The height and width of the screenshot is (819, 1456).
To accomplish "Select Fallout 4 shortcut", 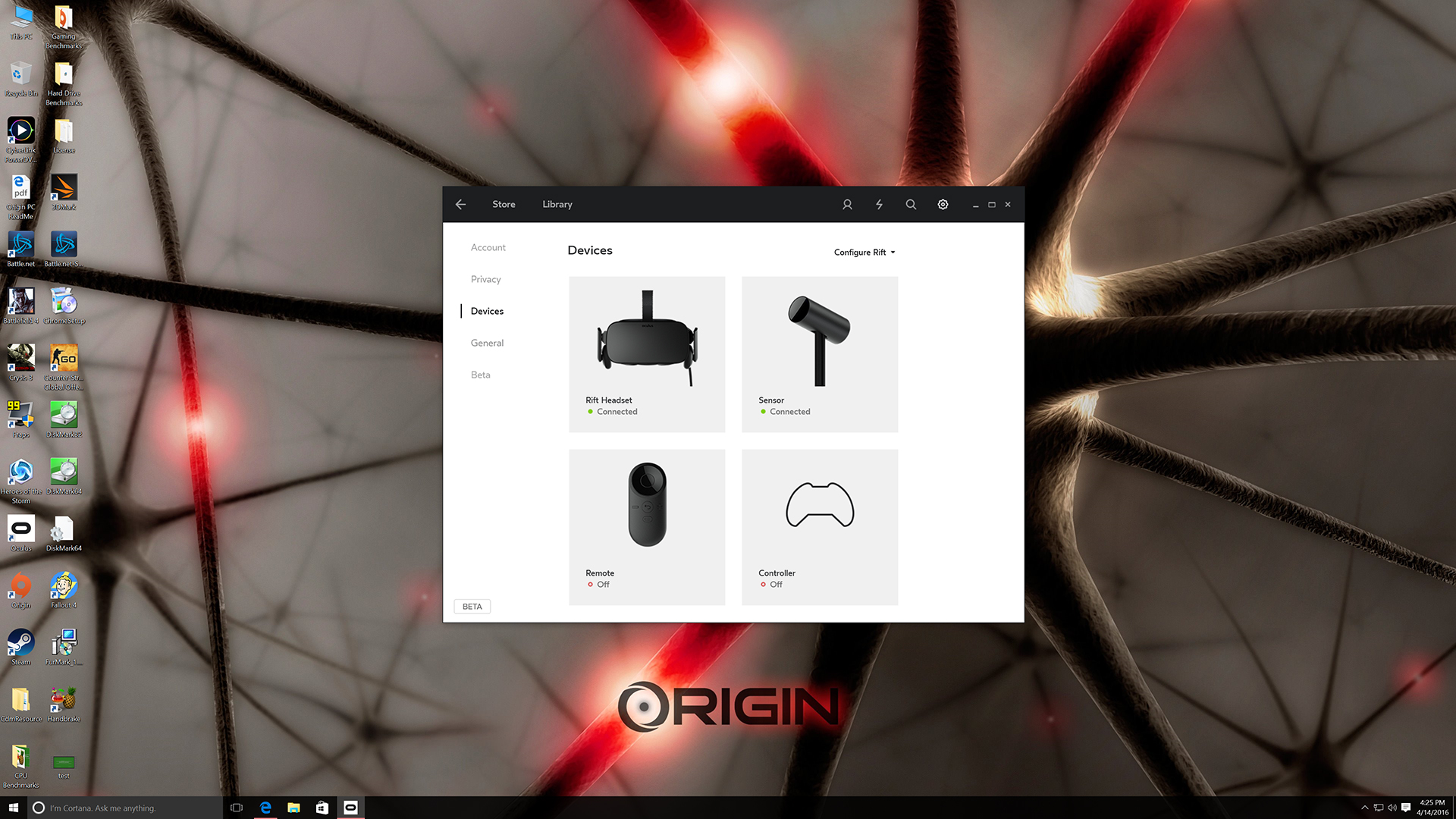I will coord(64,591).
